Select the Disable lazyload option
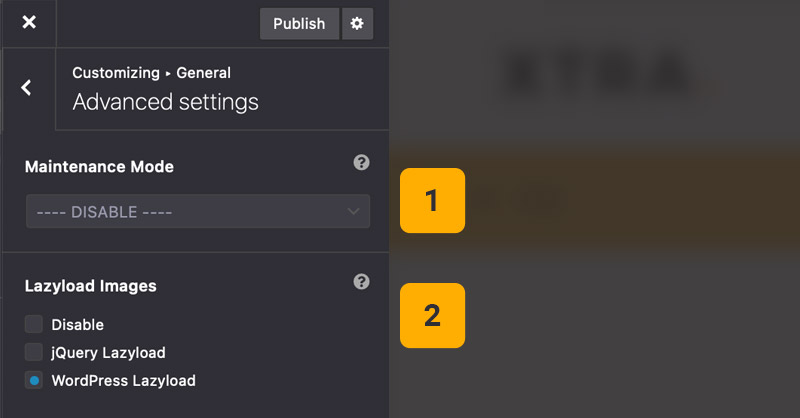800x418 pixels. (35, 324)
